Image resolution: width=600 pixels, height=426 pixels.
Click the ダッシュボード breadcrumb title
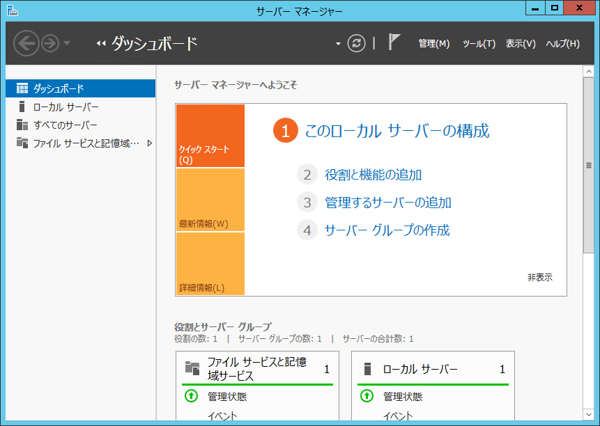tap(155, 44)
